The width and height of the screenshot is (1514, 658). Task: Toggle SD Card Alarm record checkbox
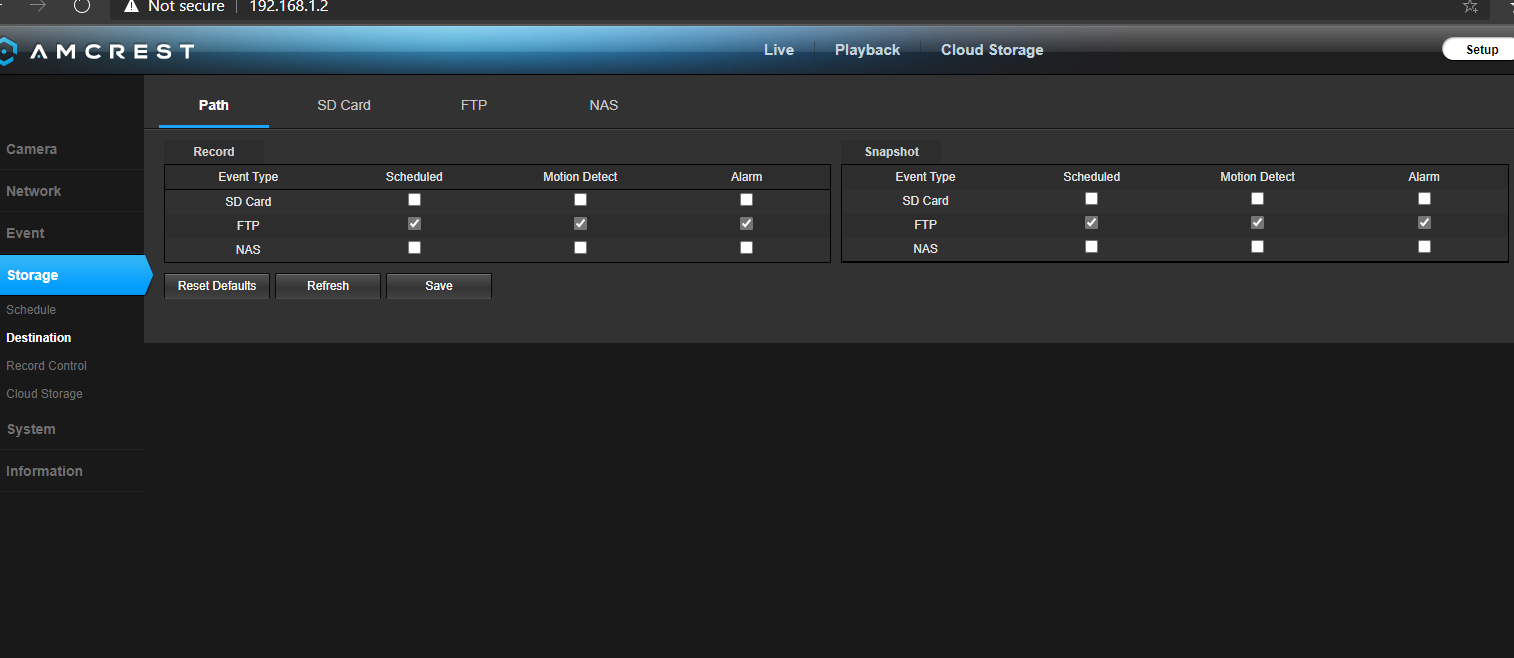click(746, 200)
